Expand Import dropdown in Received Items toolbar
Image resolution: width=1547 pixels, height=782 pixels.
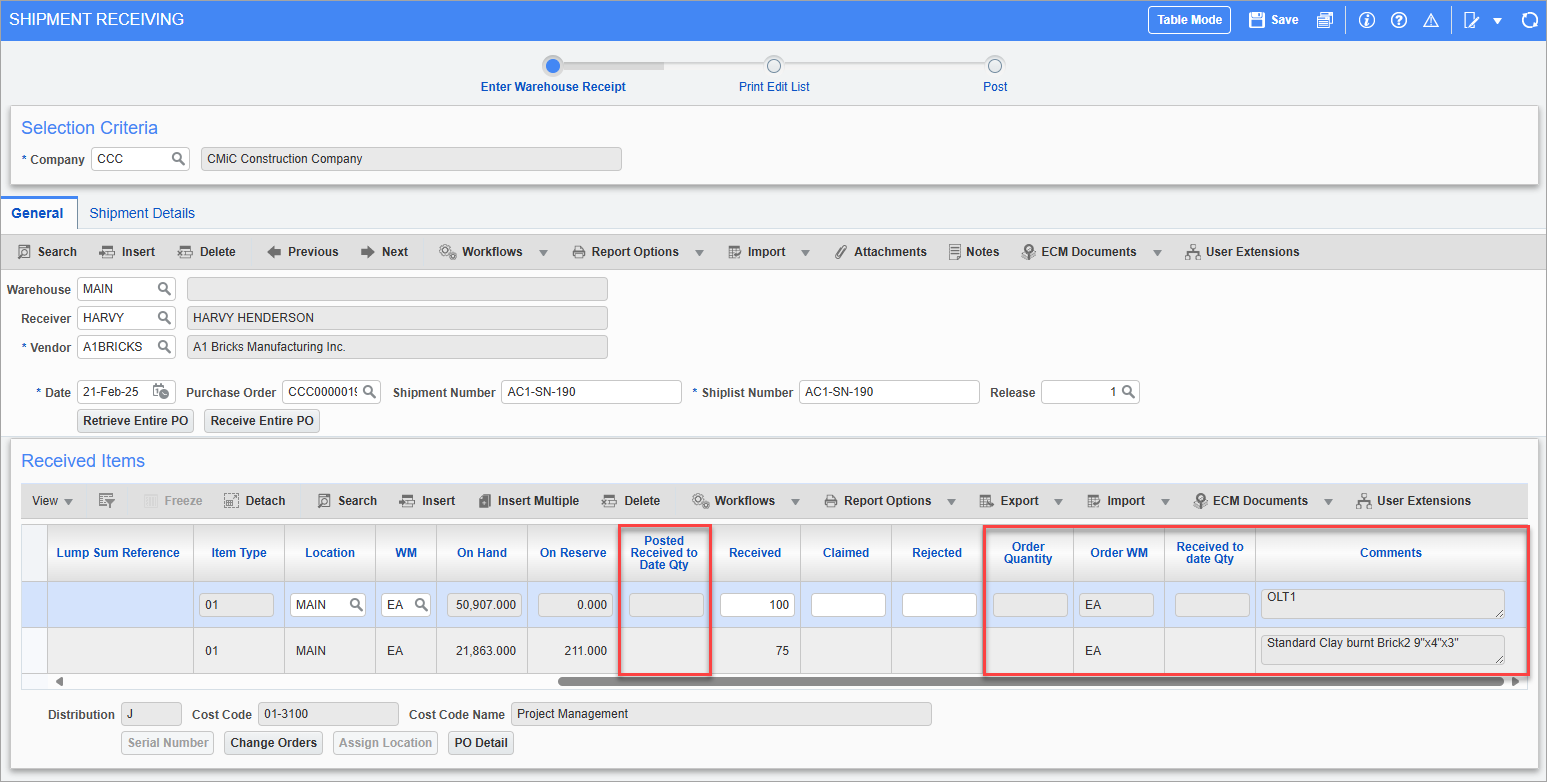tap(1165, 502)
